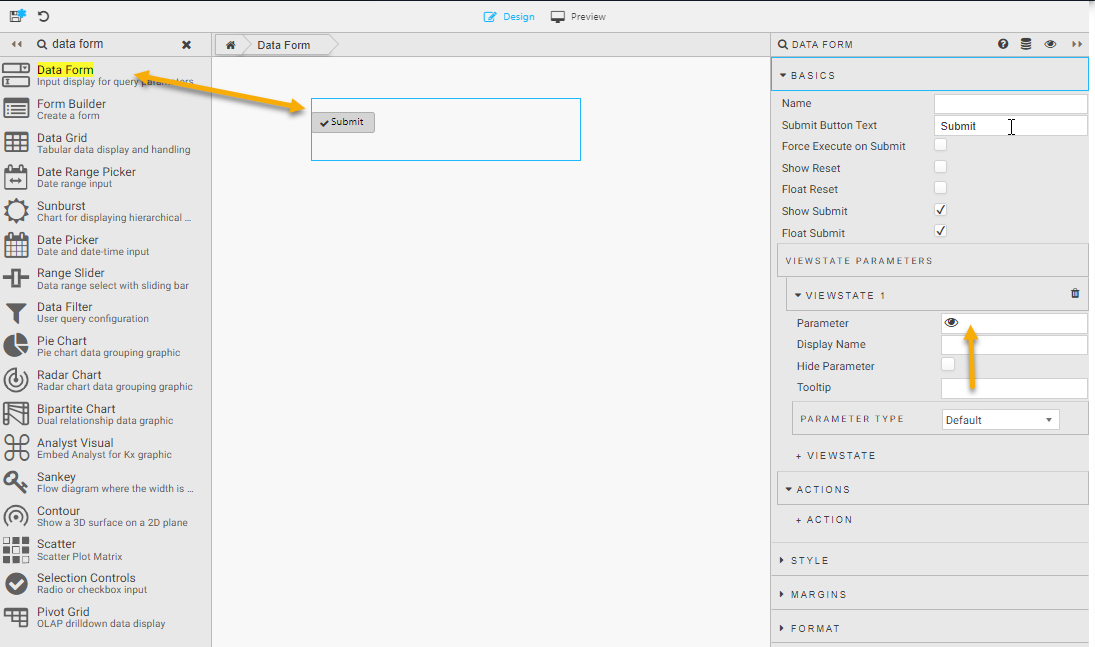The height and width of the screenshot is (647, 1095).
Task: Open the Parameter Type dropdown
Action: click(x=1000, y=420)
